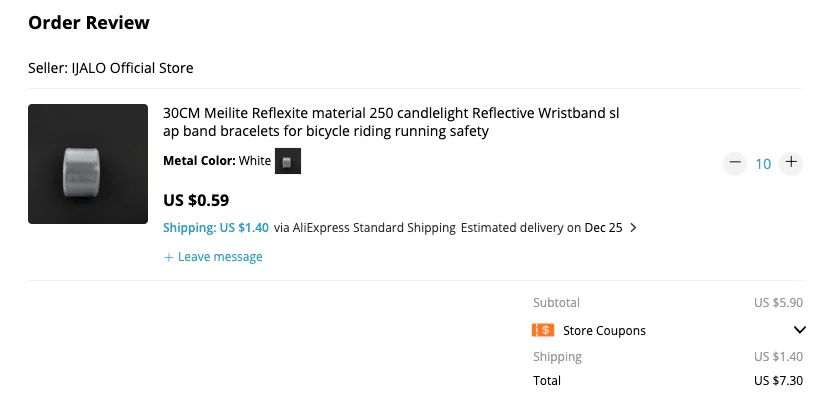Screen dimensions: 819x403
Task: Click the Order Review heading
Action: click(89, 23)
